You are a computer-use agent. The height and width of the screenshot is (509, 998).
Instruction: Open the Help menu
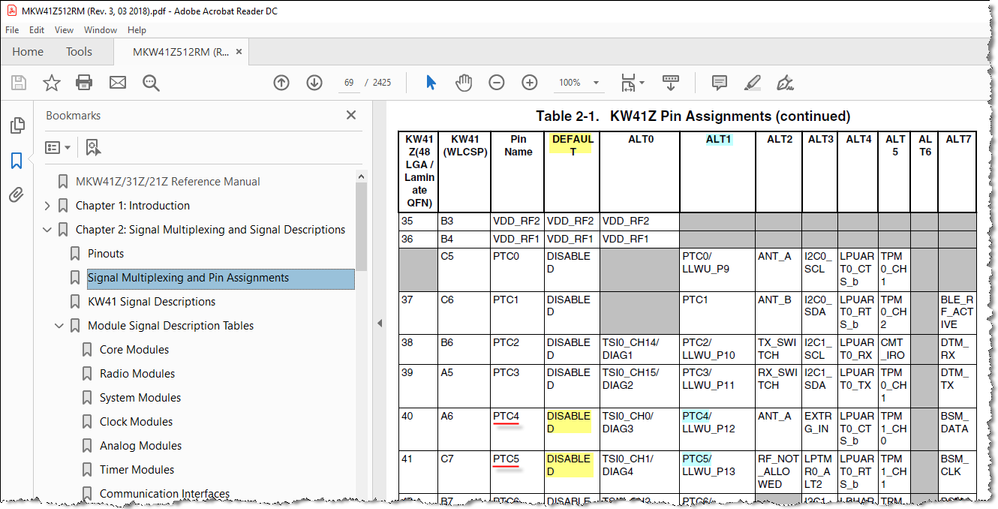pos(137,30)
